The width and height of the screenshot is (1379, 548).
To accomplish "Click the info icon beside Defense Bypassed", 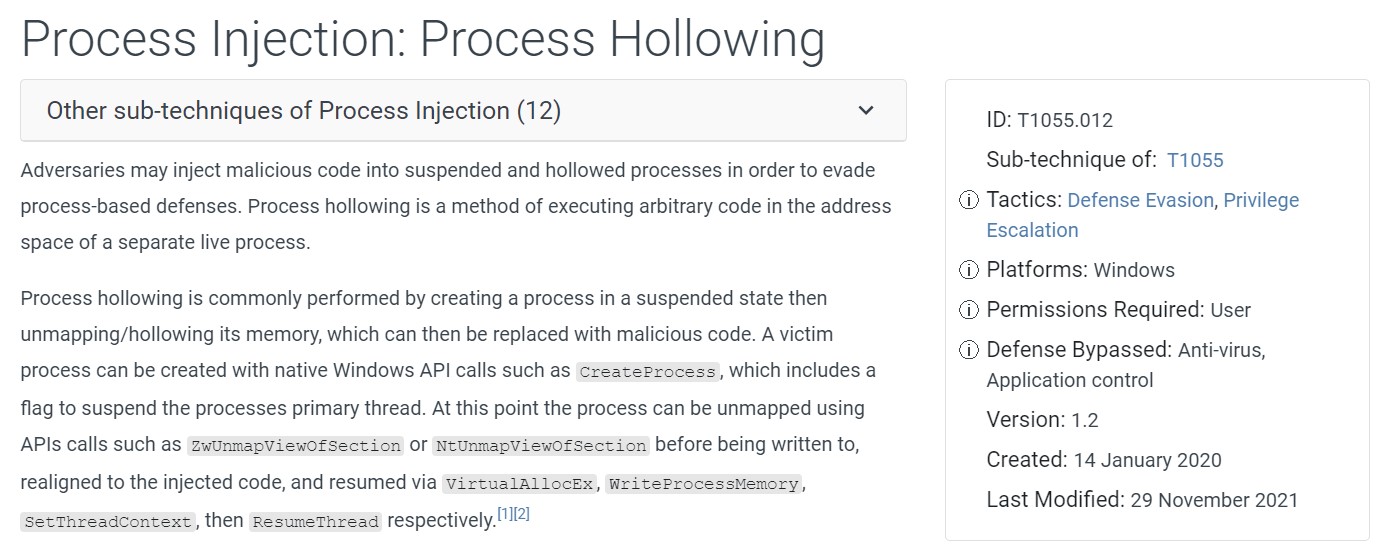I will point(968,351).
